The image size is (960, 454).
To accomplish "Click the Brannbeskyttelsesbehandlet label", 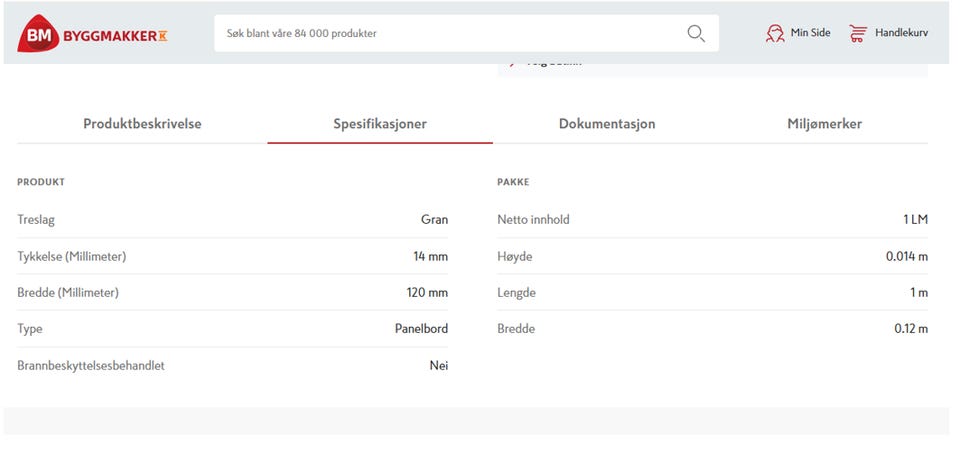I will click(91, 366).
